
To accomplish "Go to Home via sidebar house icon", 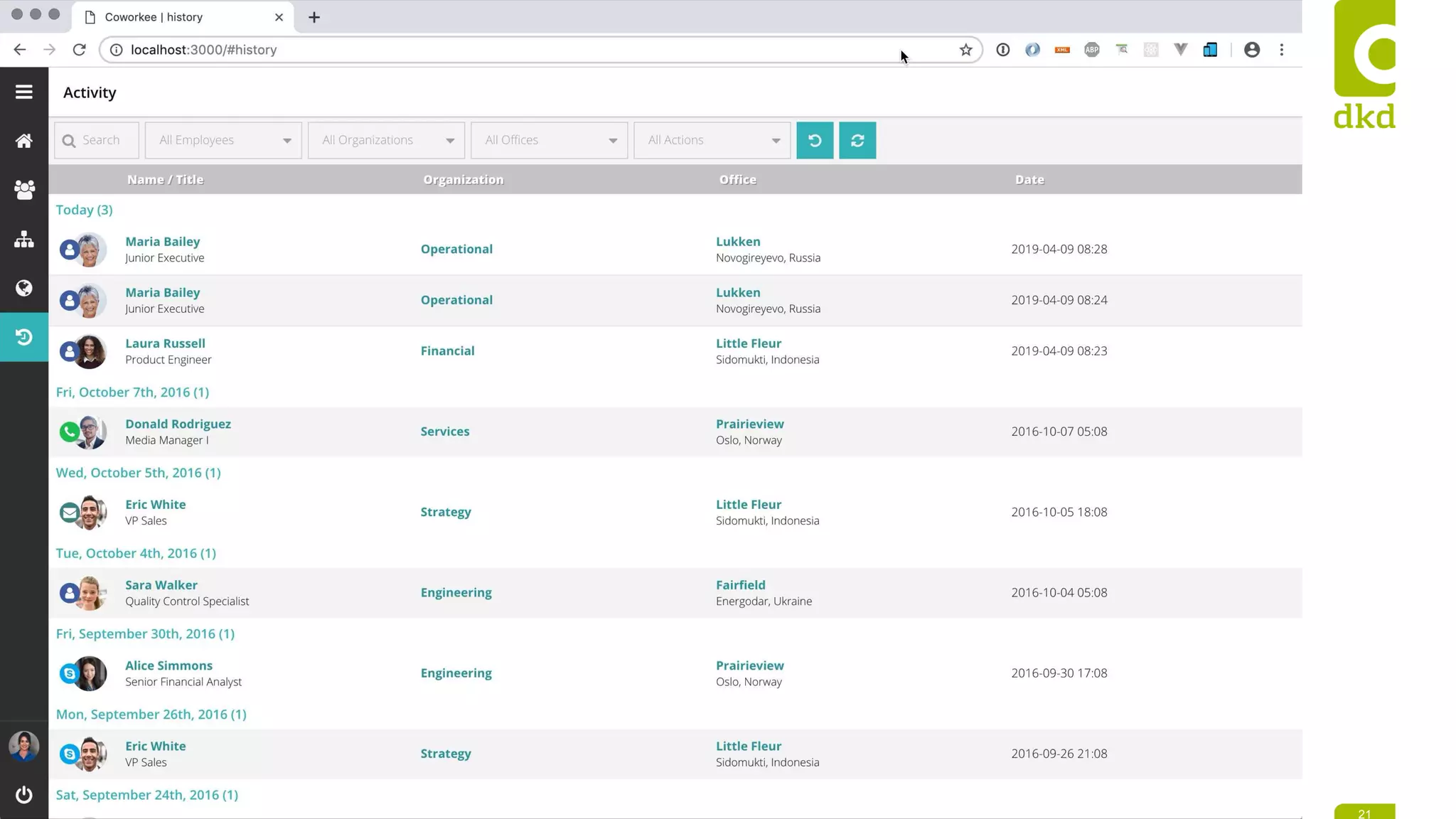I will click(x=24, y=141).
